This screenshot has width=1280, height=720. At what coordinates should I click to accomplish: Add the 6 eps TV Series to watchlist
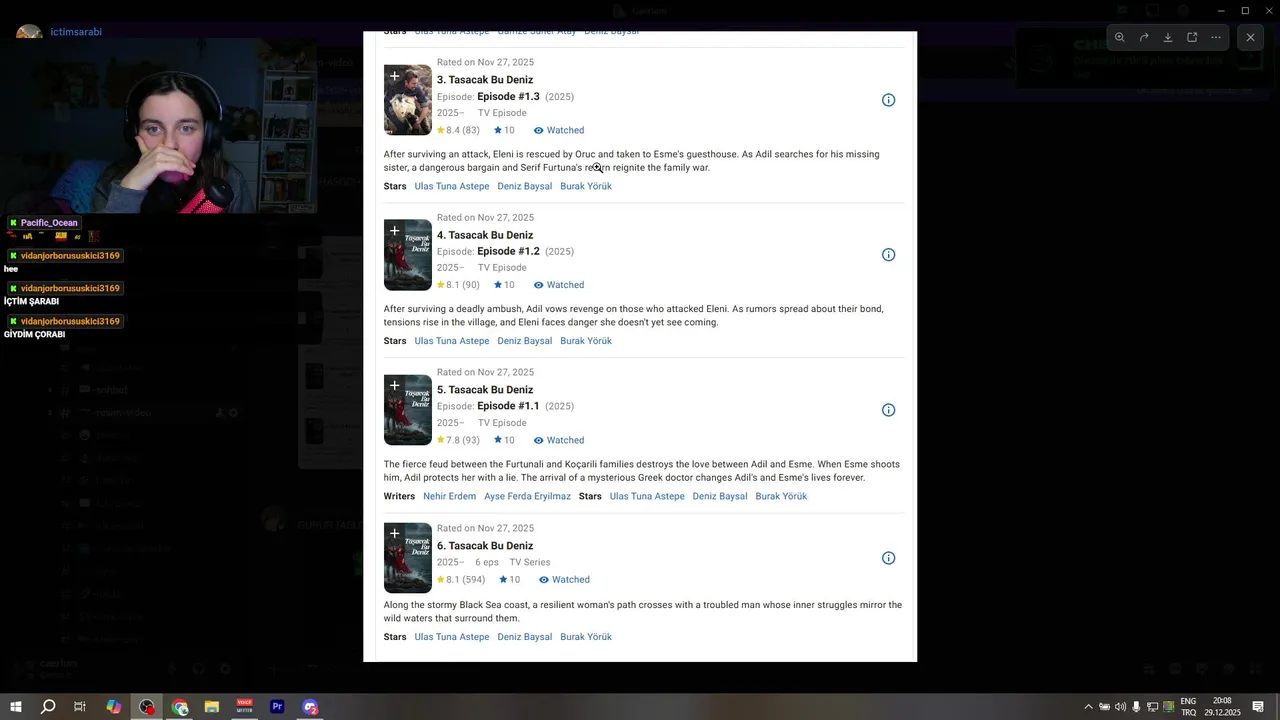point(394,534)
